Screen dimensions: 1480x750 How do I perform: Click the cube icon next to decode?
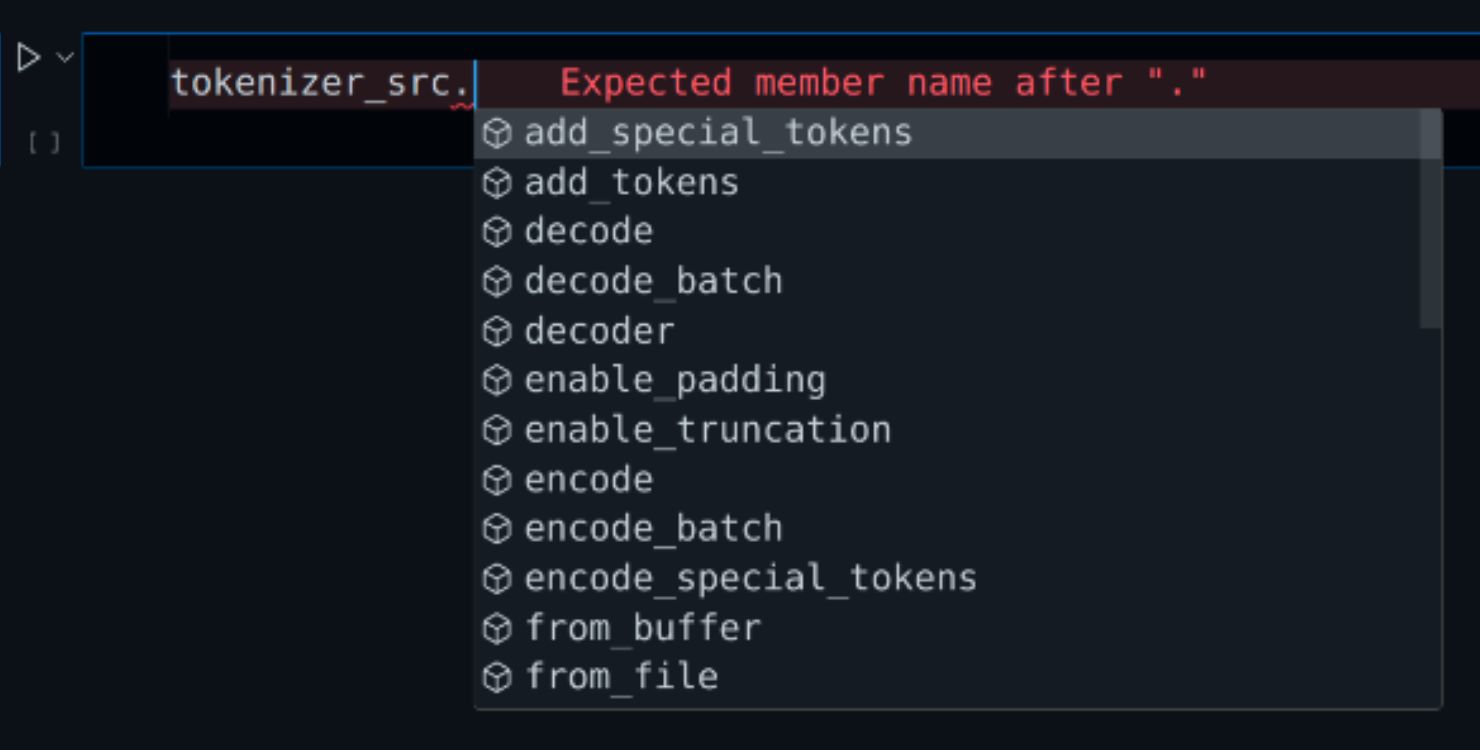pos(497,230)
